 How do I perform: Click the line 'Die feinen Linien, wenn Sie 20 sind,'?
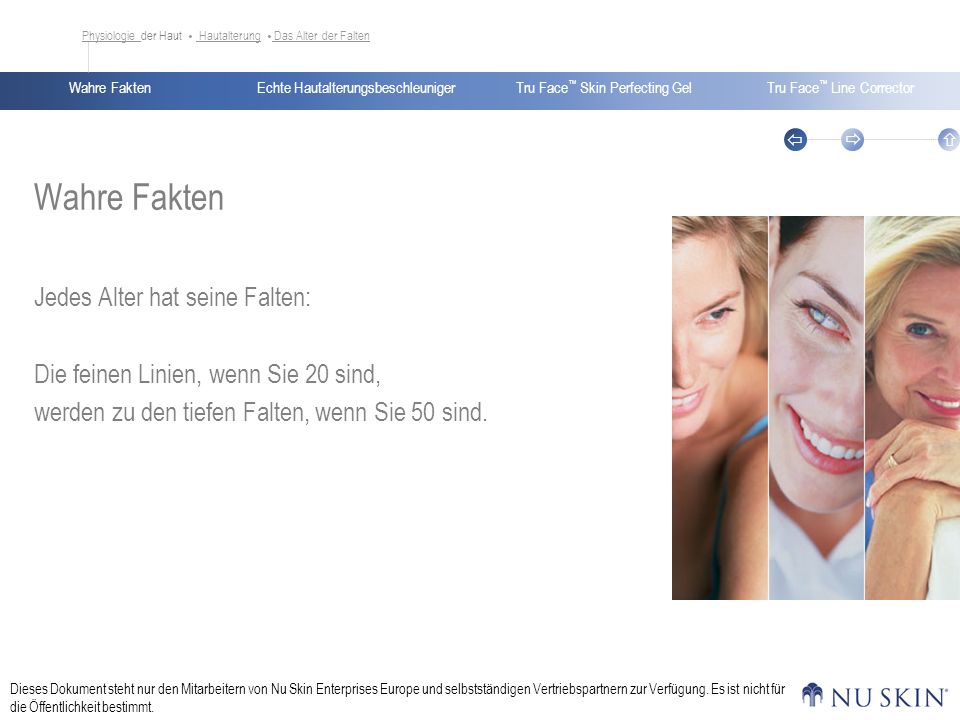point(207,374)
